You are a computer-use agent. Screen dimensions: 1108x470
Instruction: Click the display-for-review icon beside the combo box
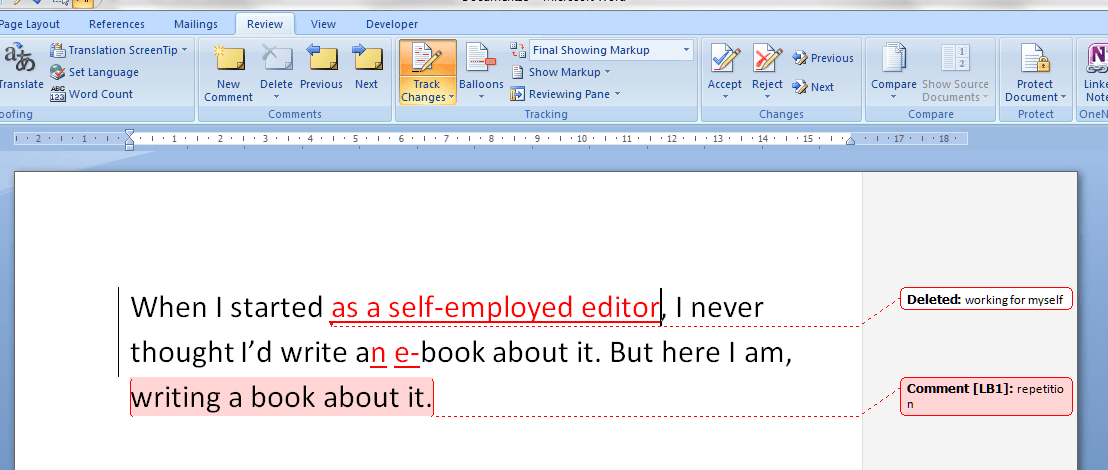[517, 50]
